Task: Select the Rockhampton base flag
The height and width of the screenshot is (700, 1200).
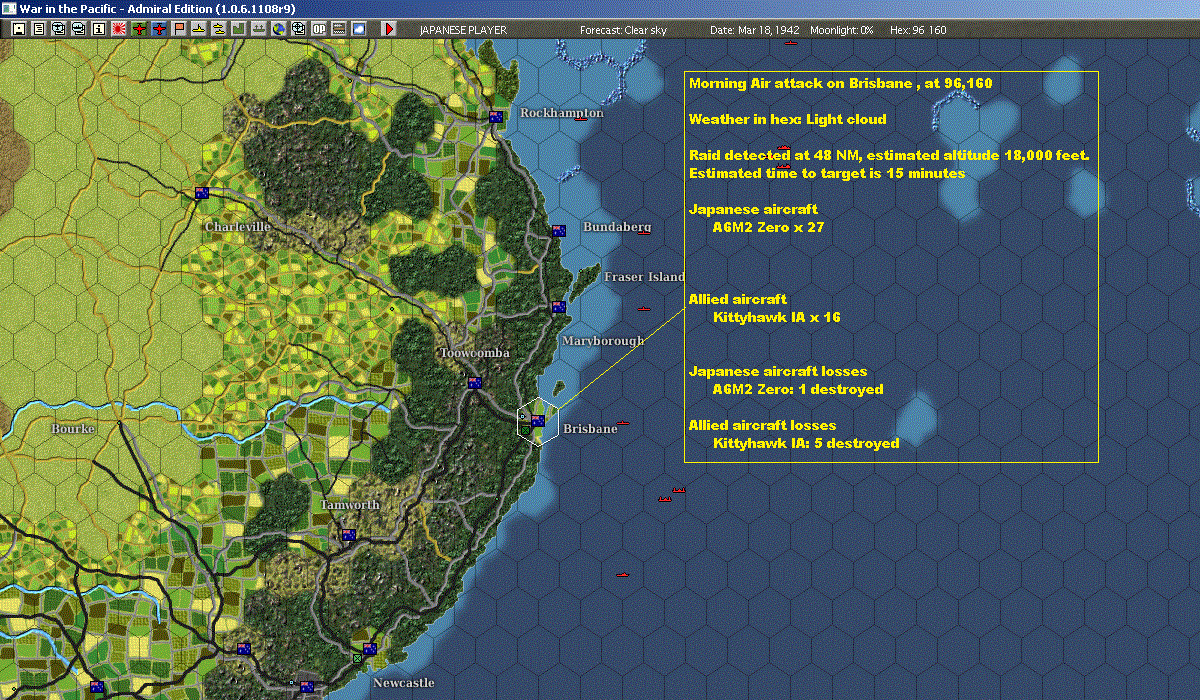Action: (x=496, y=117)
